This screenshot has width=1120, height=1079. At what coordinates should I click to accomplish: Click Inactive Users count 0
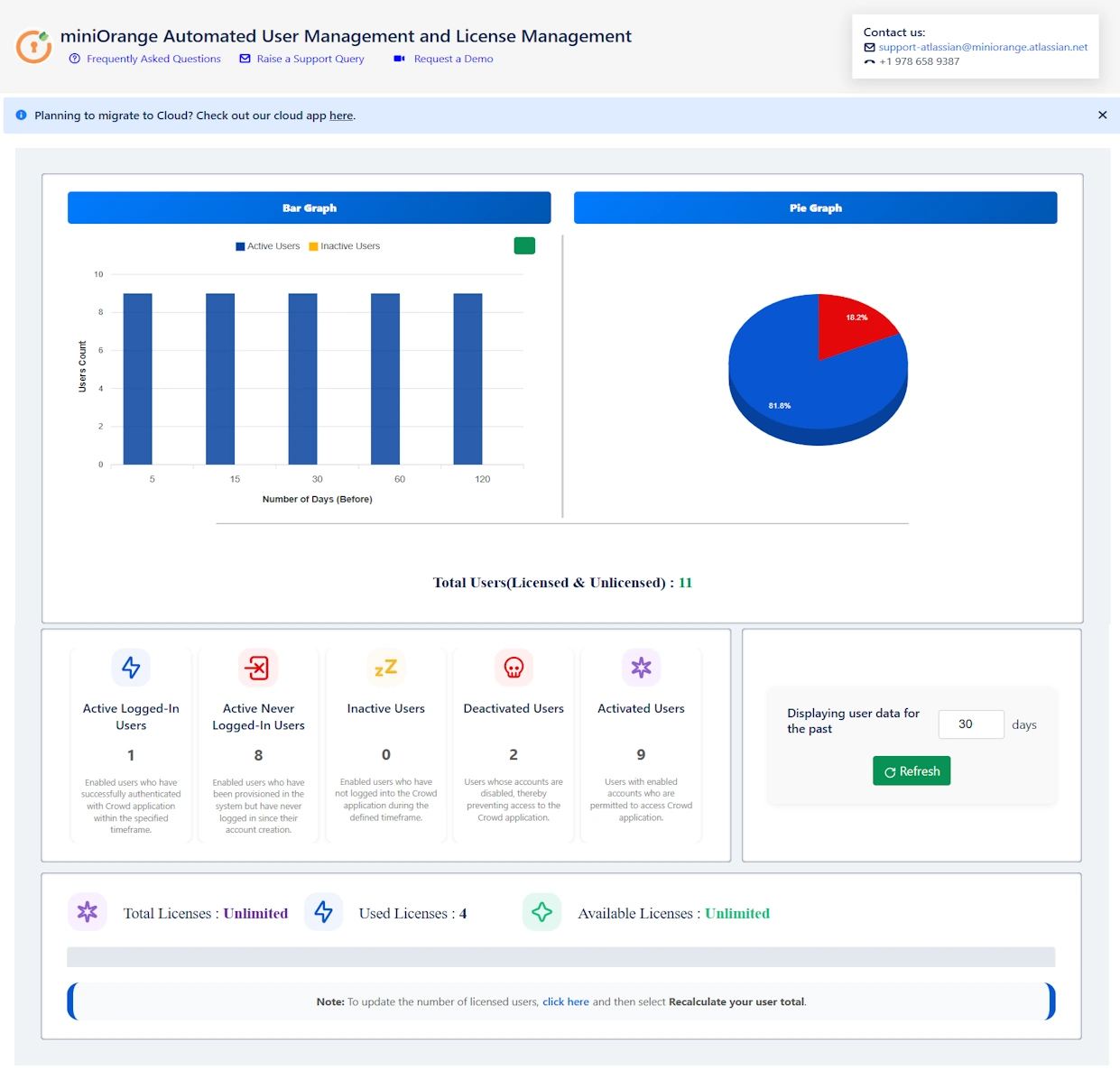click(x=386, y=754)
